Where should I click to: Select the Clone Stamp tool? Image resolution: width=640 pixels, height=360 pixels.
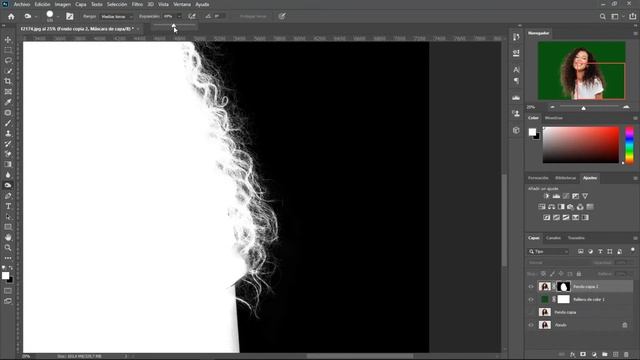8,133
